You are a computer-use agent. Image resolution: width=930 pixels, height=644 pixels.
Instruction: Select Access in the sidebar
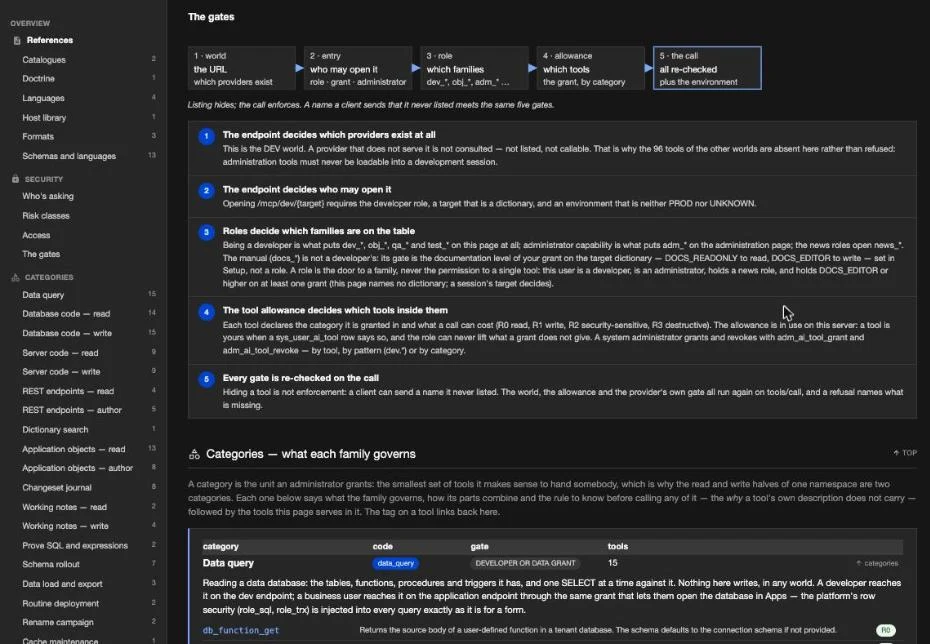[x=36, y=235]
